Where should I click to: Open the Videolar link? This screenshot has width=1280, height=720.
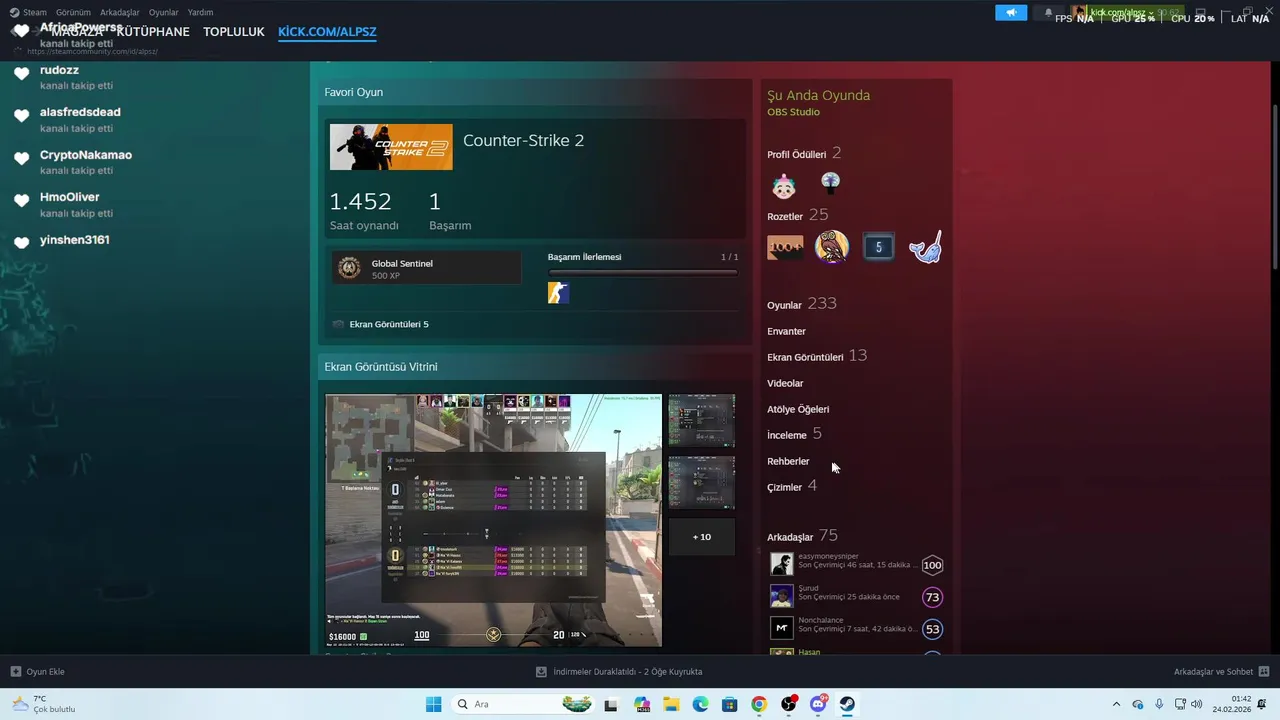tap(785, 383)
